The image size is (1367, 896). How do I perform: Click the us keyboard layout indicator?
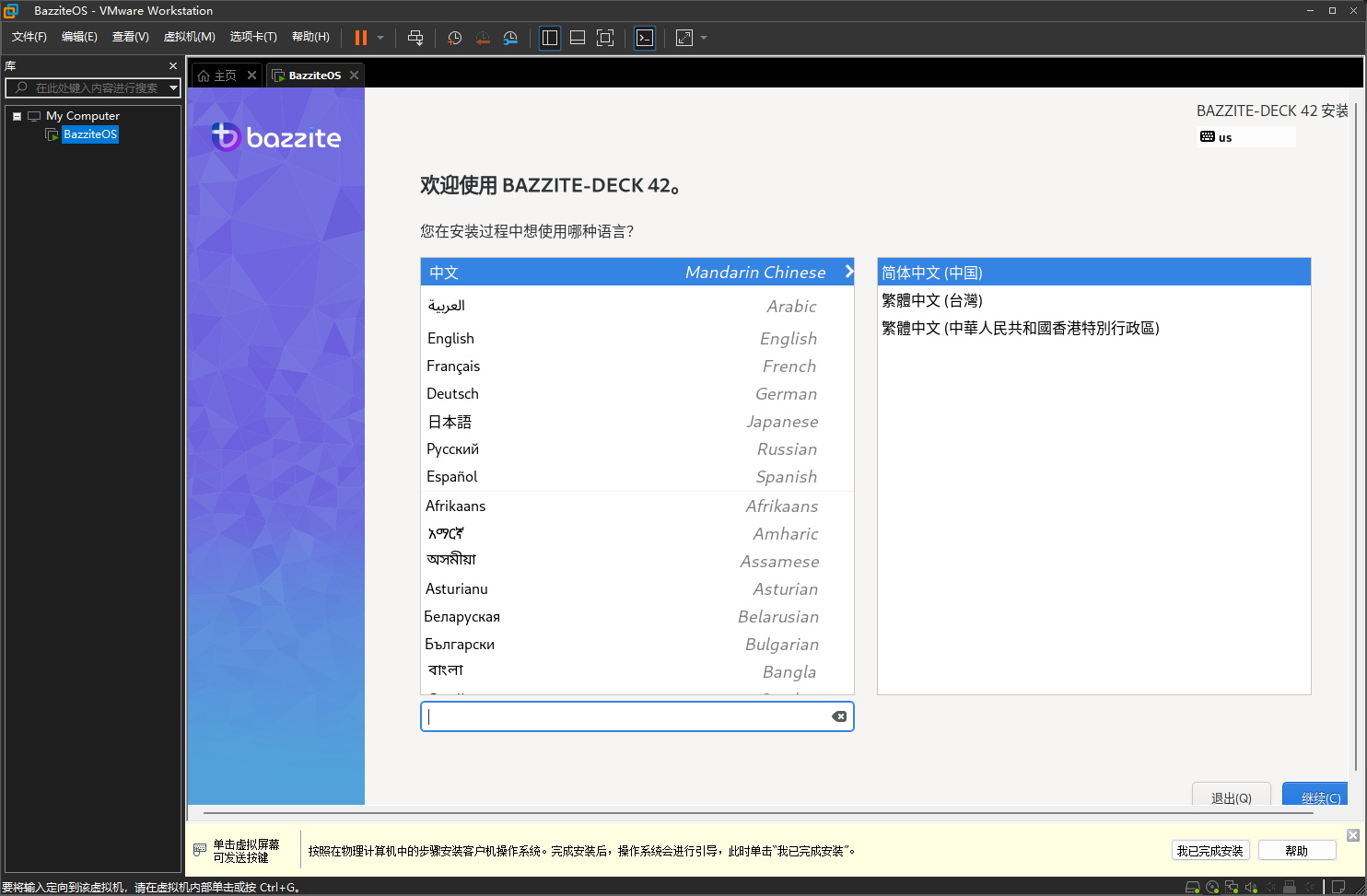[x=1246, y=137]
